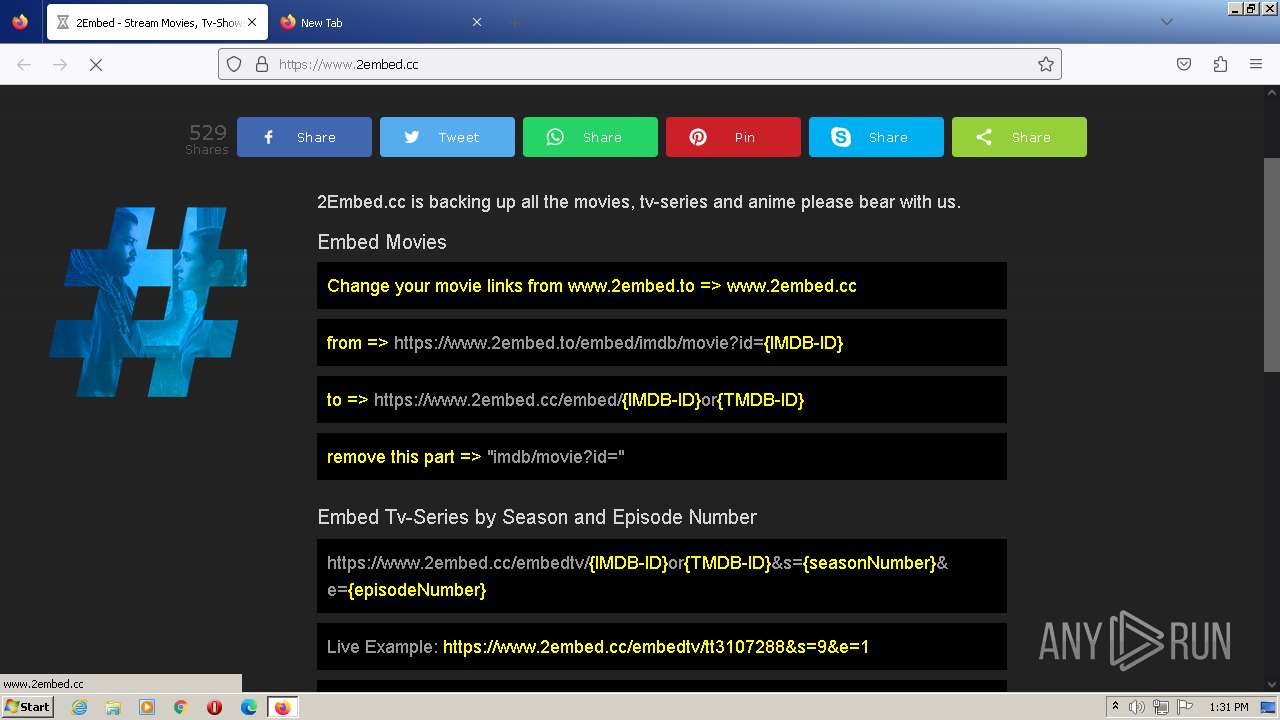The image size is (1280, 720).
Task: Click the URL address bar field
Action: 640,64
